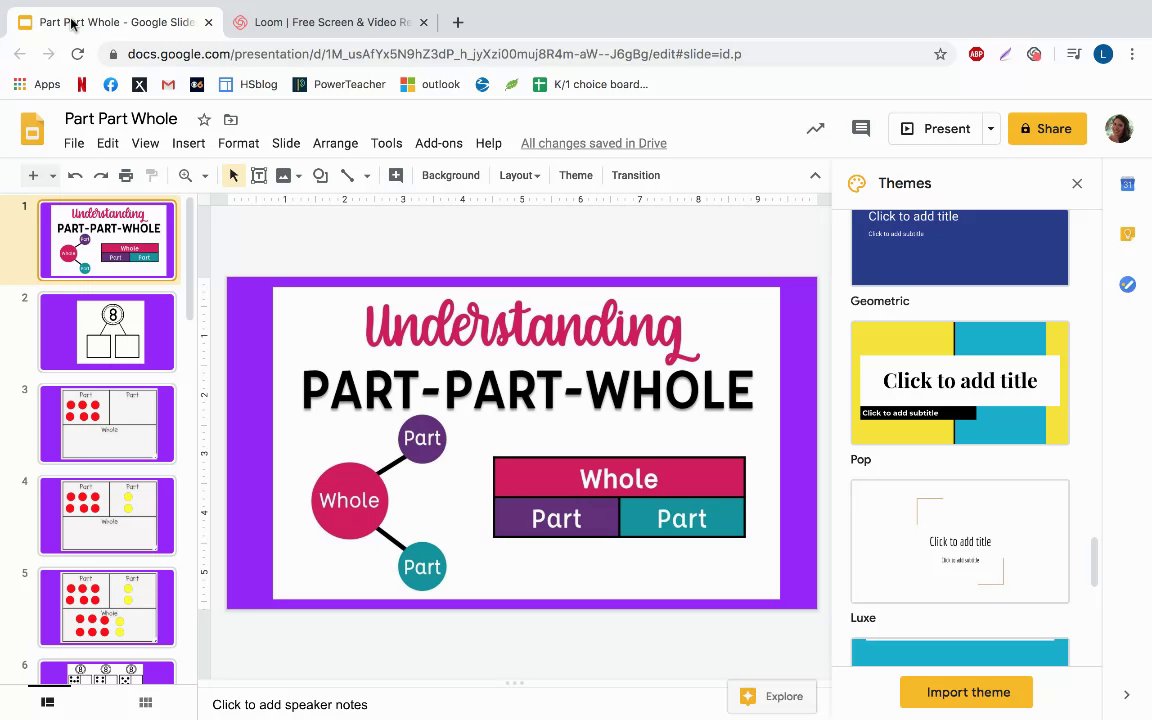Select the Line tool

348,176
